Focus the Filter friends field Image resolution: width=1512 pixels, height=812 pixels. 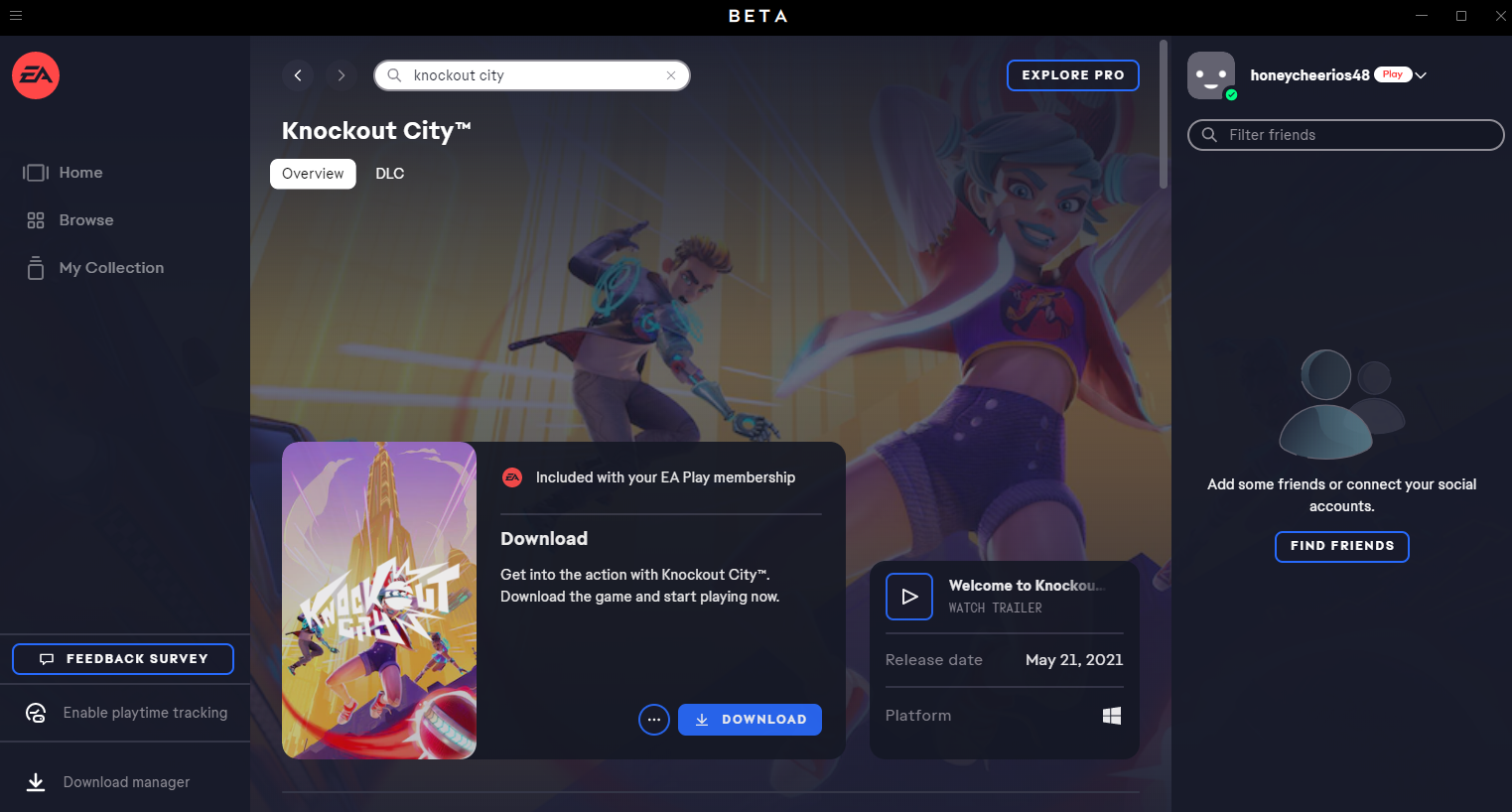pos(1346,135)
